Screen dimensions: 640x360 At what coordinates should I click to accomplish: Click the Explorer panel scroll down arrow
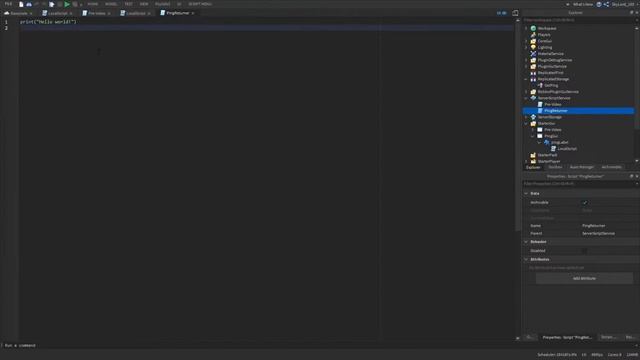click(x=637, y=161)
